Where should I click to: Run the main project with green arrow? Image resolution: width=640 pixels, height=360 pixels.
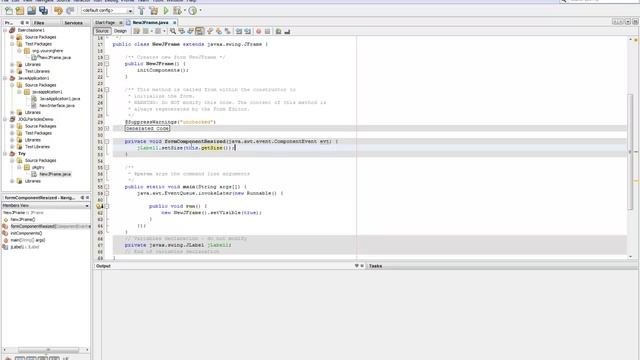(166, 11)
